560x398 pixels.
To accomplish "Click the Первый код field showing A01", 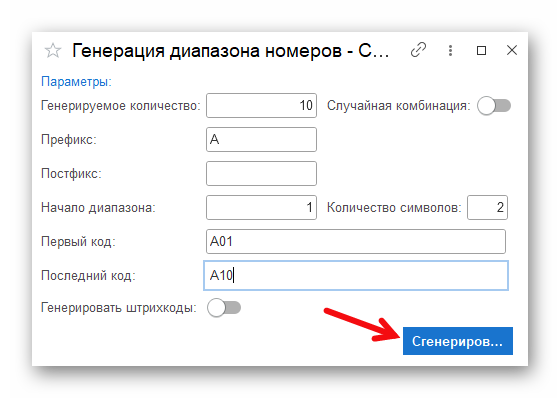I will pos(356,242).
